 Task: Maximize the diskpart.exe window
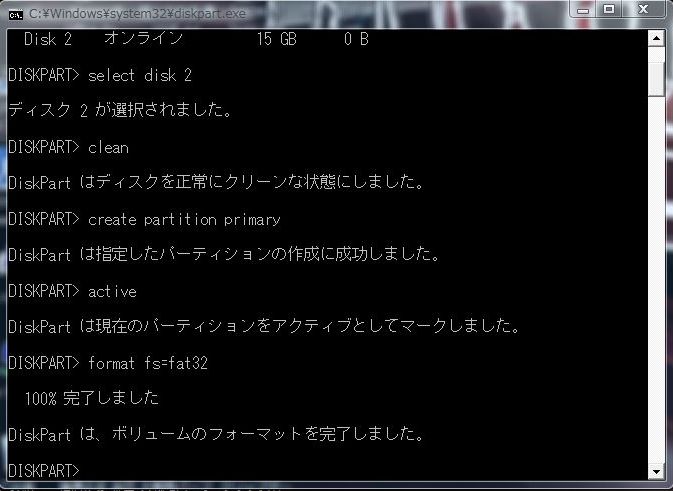(x=609, y=9)
